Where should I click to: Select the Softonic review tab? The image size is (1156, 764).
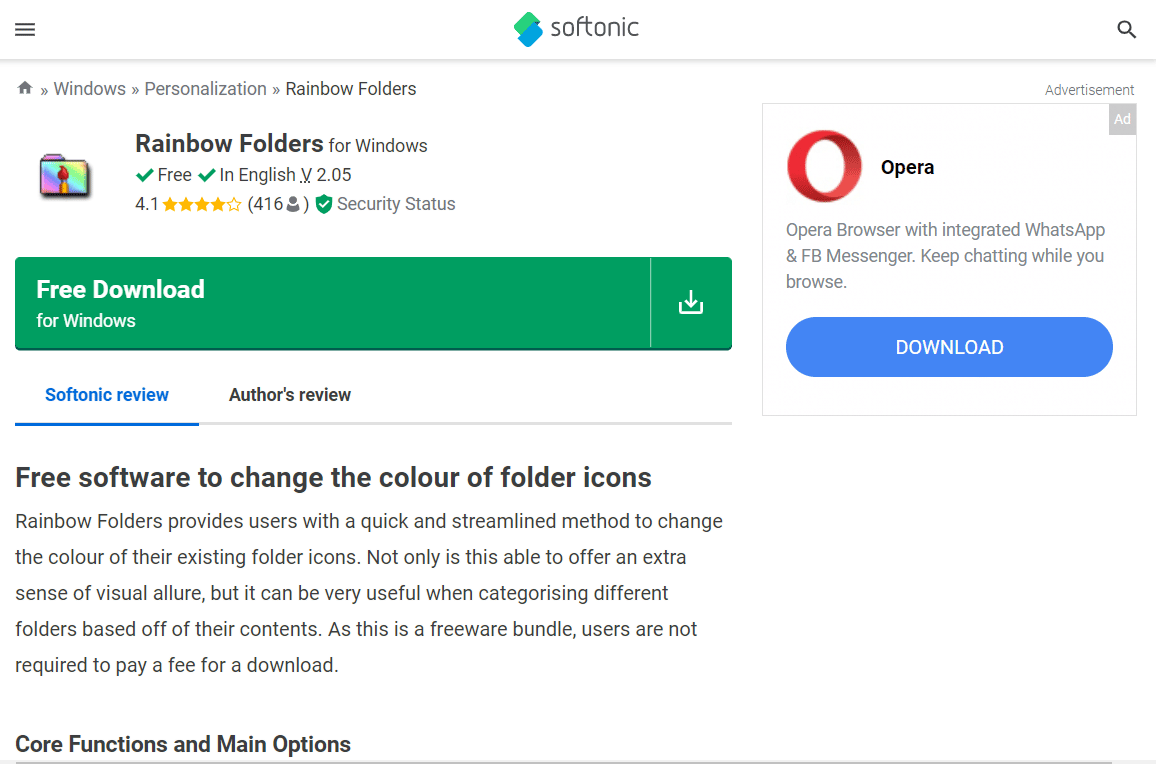pos(107,395)
